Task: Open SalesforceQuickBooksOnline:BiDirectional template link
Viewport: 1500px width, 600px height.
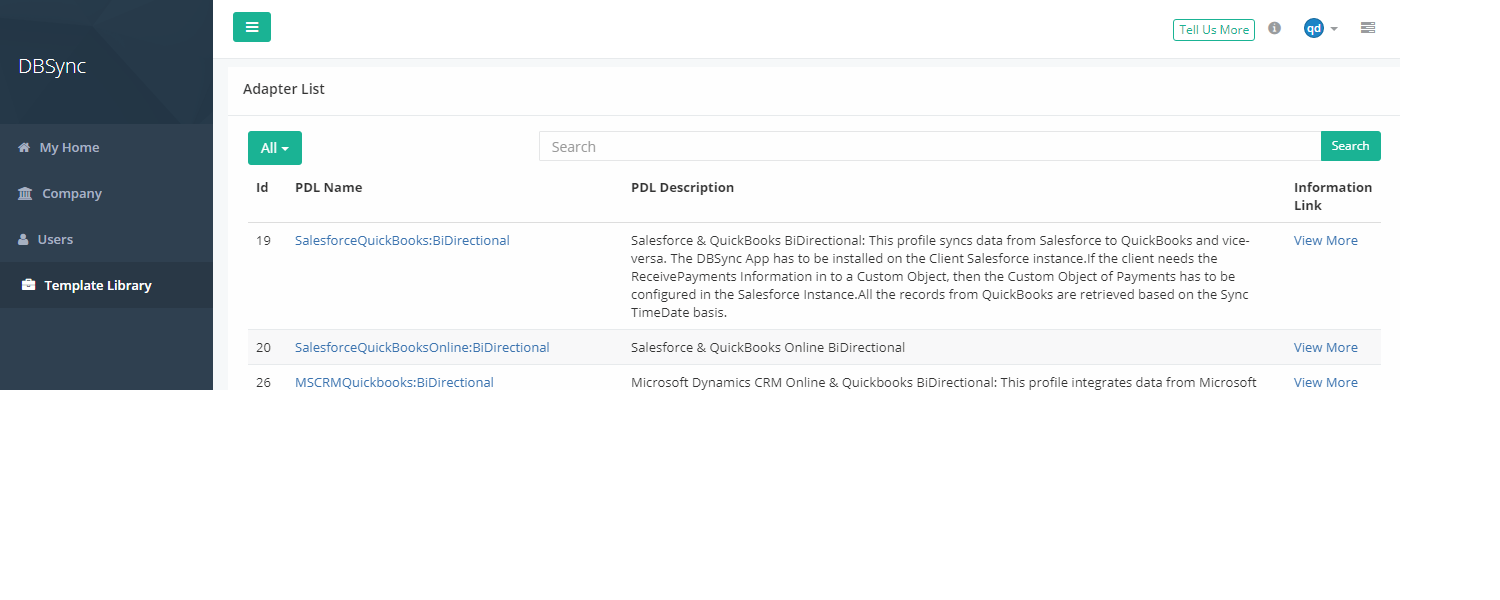Action: (x=422, y=348)
